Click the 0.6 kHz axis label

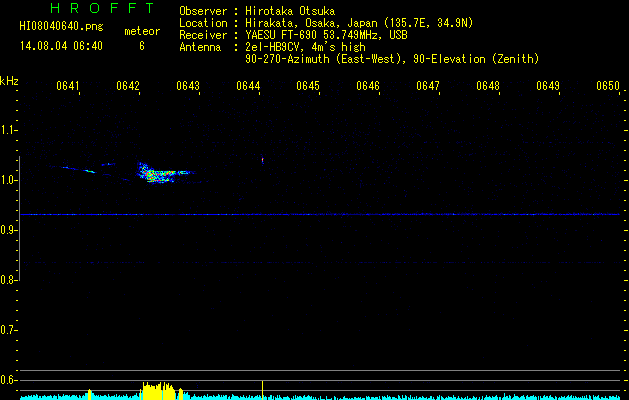coord(8,380)
